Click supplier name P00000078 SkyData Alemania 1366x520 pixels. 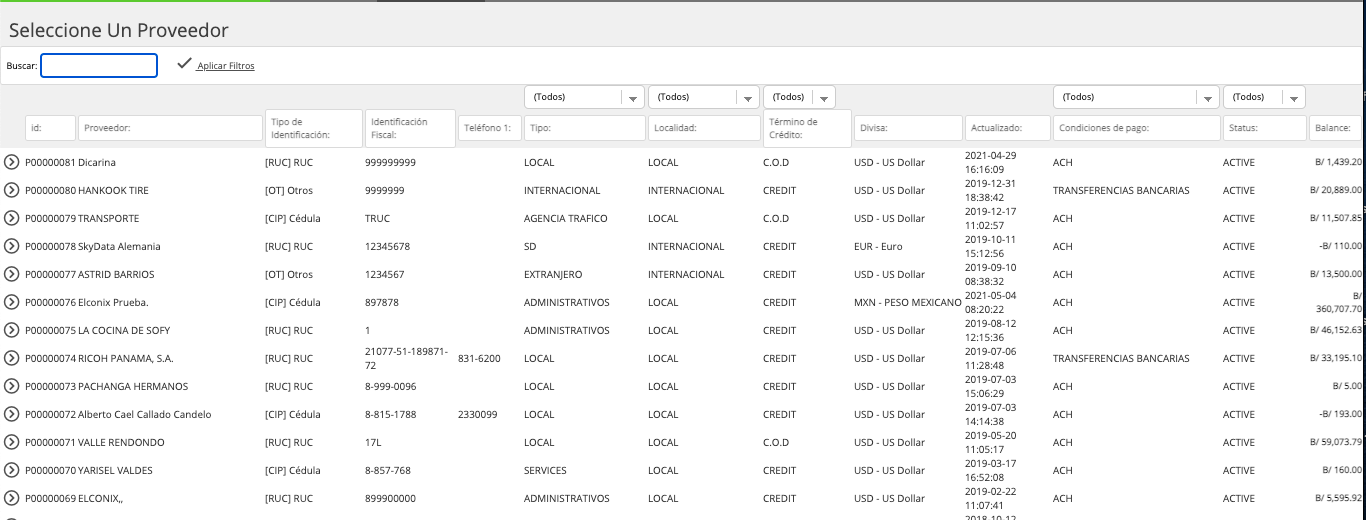(93, 246)
